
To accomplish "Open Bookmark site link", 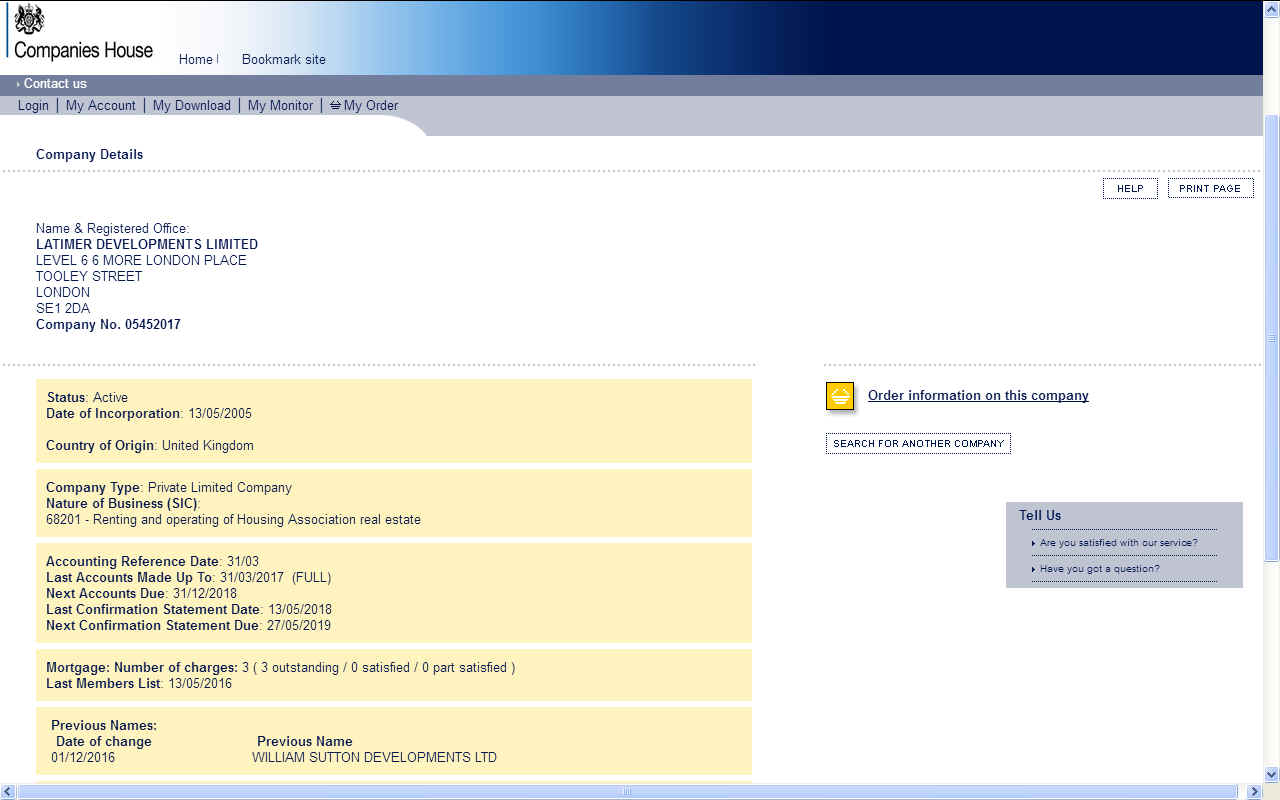I will (284, 59).
